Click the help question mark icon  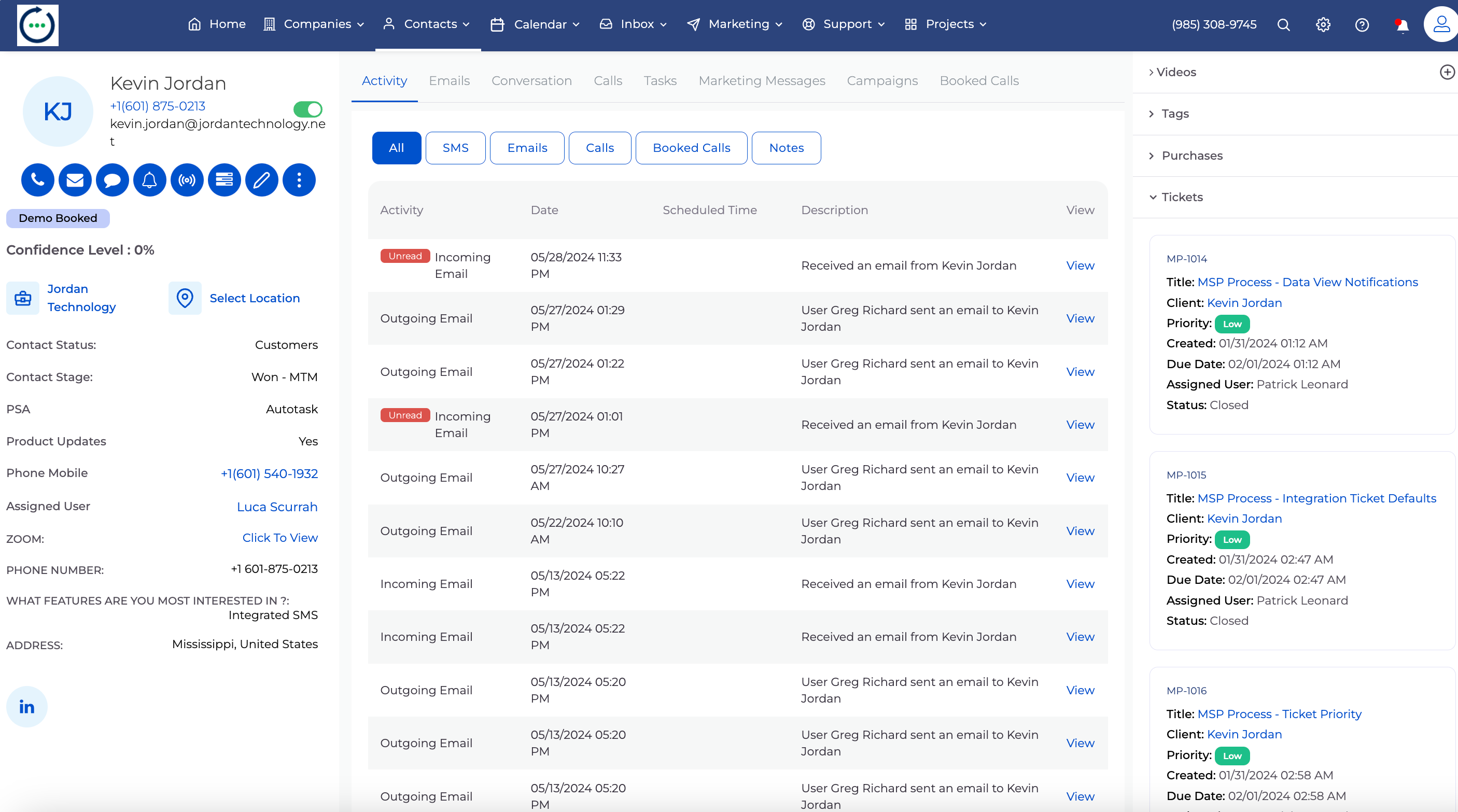coord(1362,24)
